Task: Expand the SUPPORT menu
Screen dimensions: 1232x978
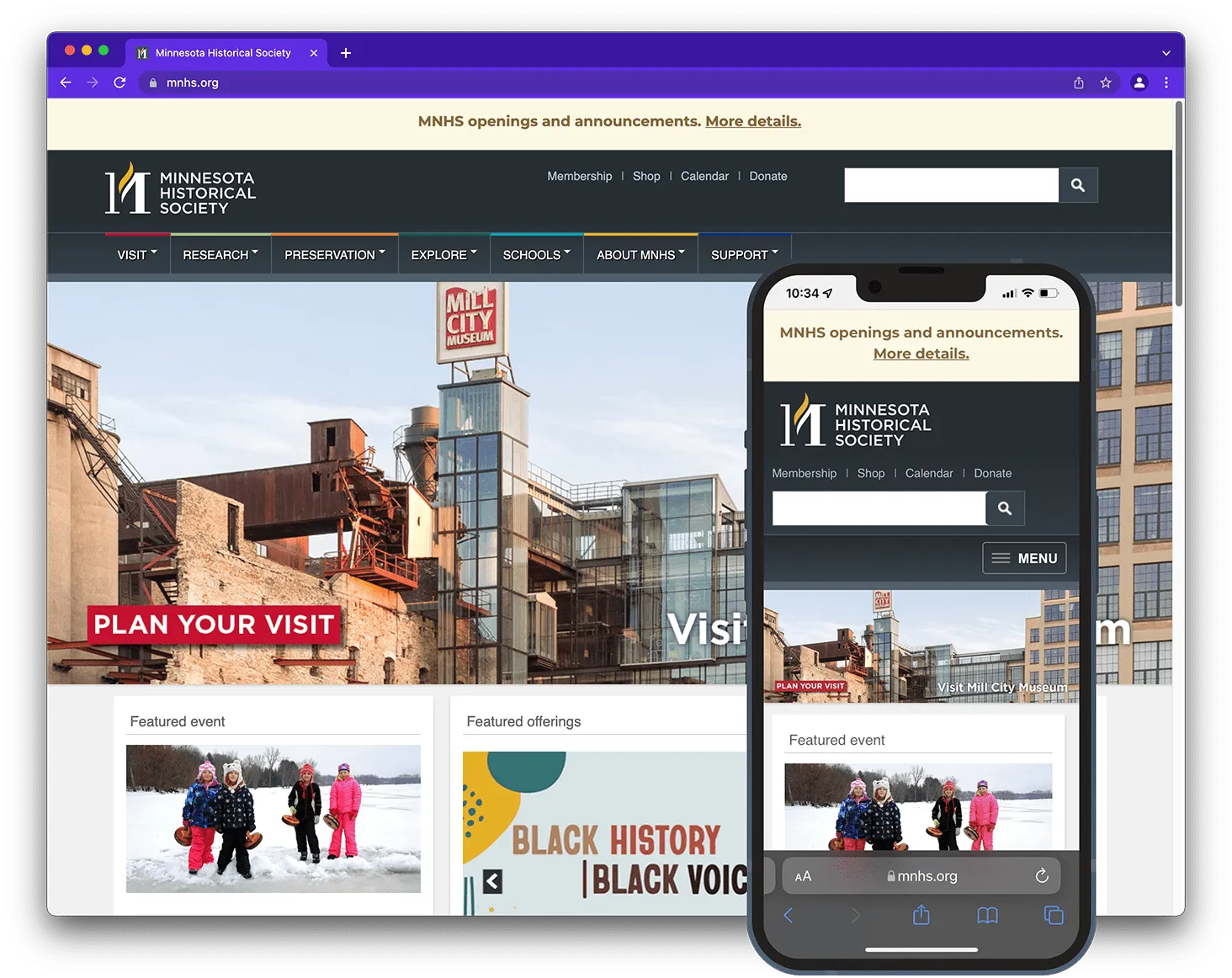Action: 745,254
